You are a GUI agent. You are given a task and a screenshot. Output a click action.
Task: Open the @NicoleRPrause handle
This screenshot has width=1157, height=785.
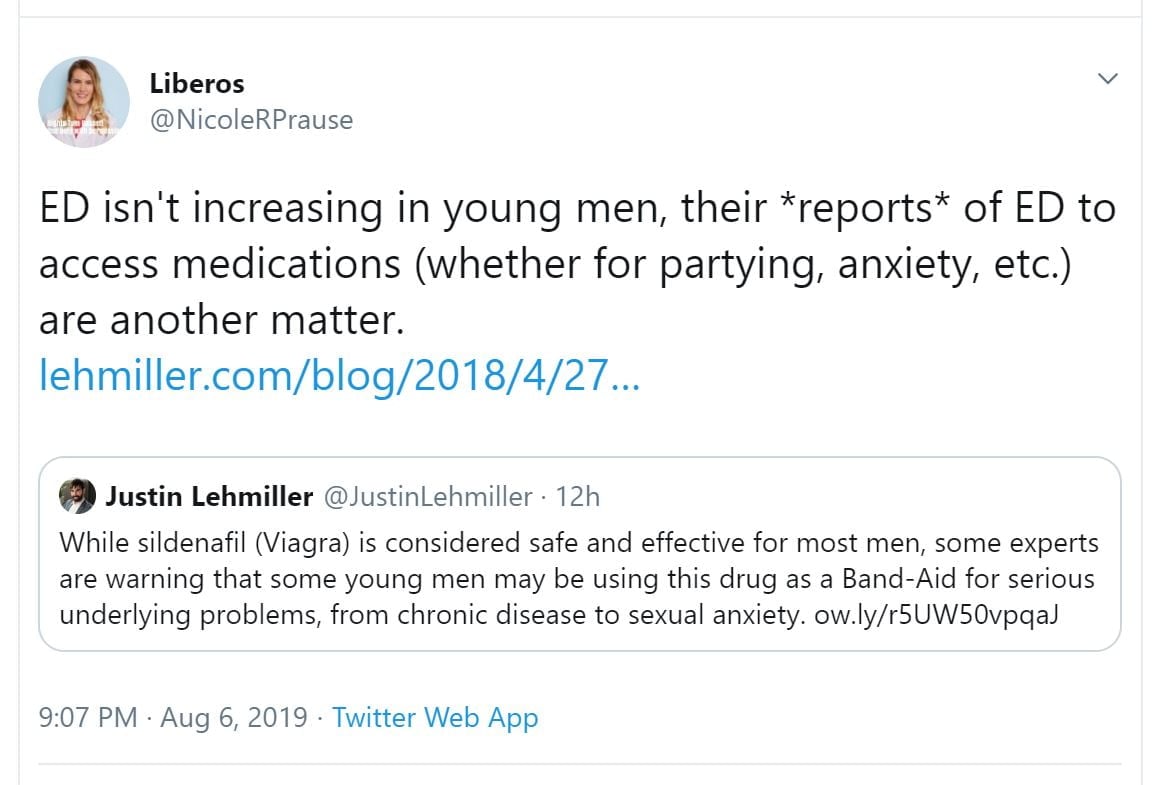251,120
